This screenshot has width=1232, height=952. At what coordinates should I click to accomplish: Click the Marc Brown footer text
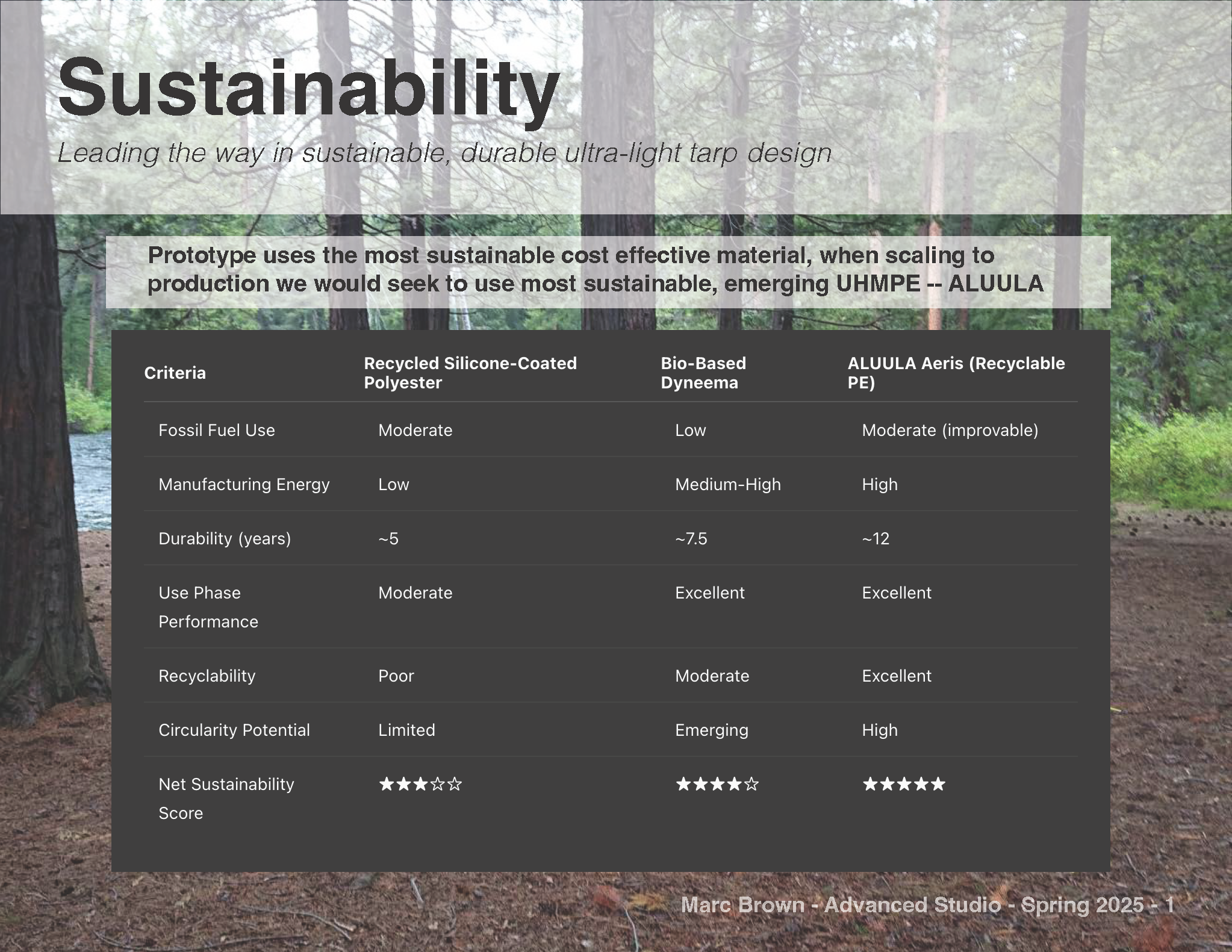point(927,905)
